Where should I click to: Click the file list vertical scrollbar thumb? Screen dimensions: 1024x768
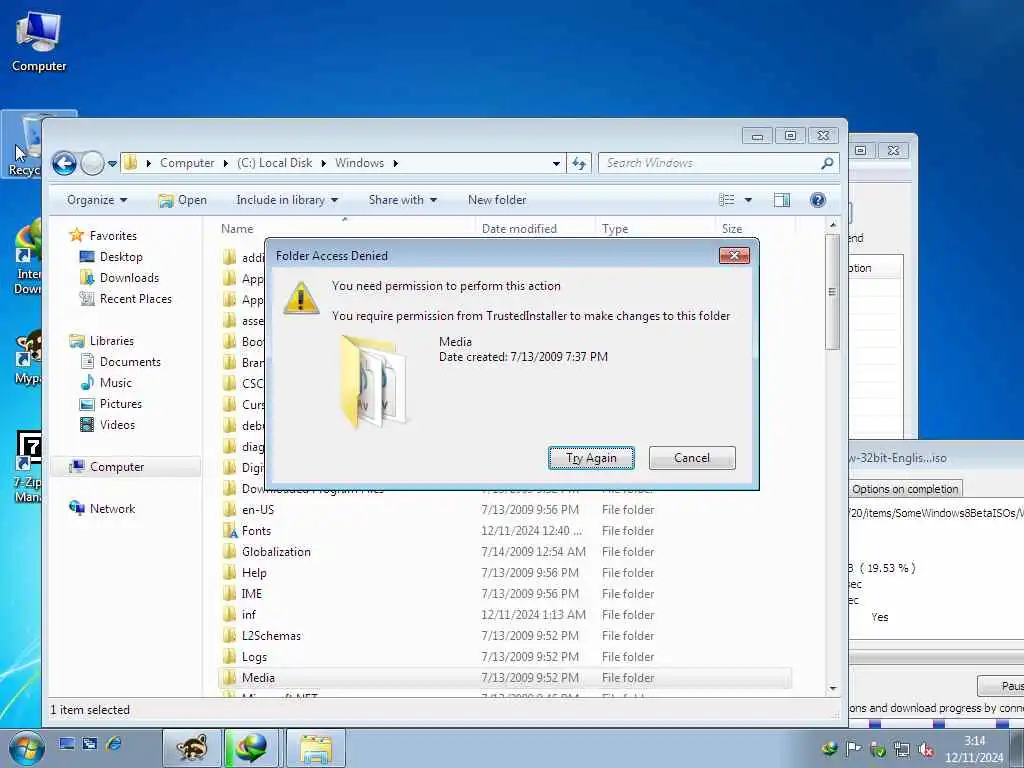[832, 291]
